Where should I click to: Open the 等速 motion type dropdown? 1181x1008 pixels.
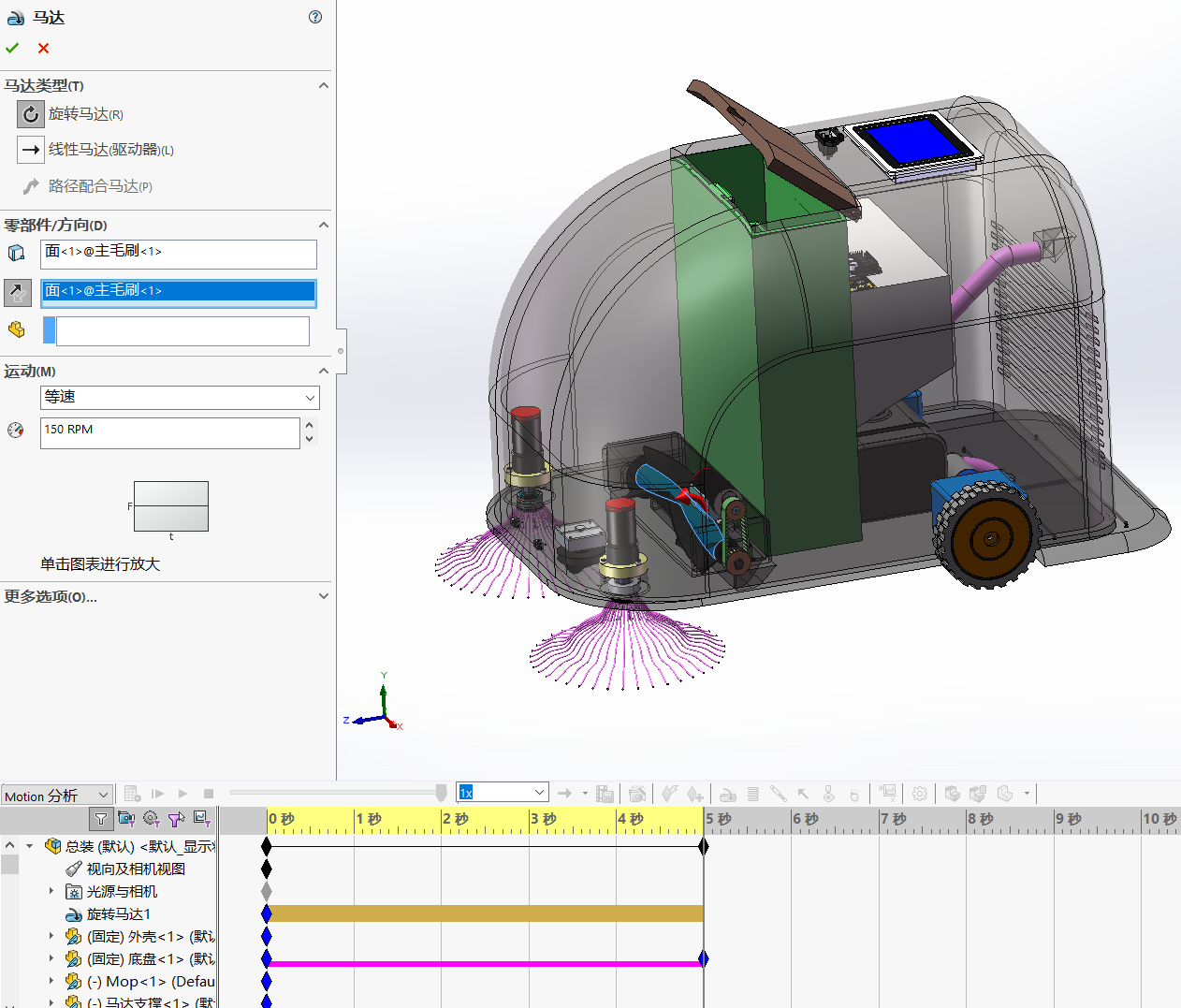coord(180,398)
